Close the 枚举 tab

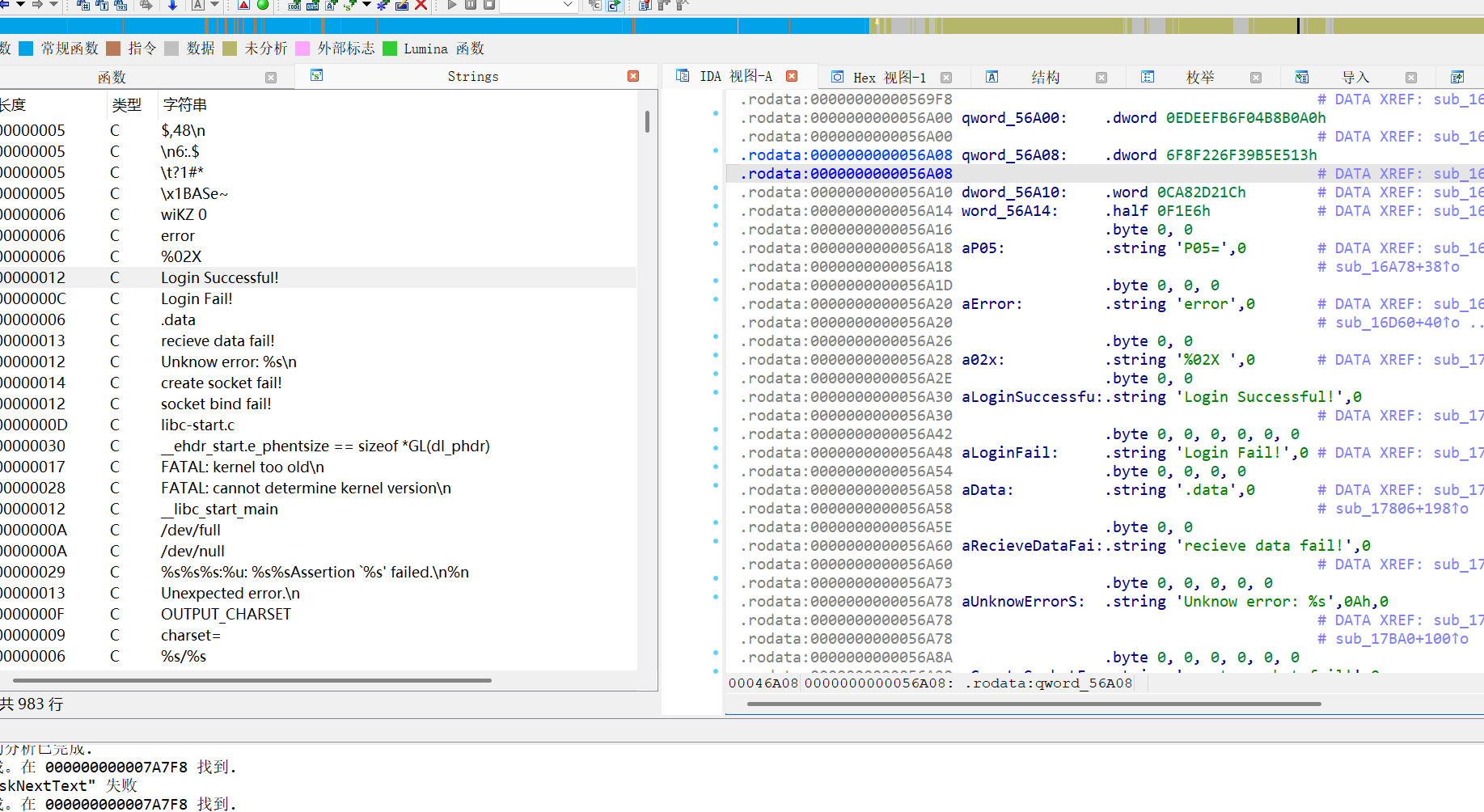coord(1256,78)
